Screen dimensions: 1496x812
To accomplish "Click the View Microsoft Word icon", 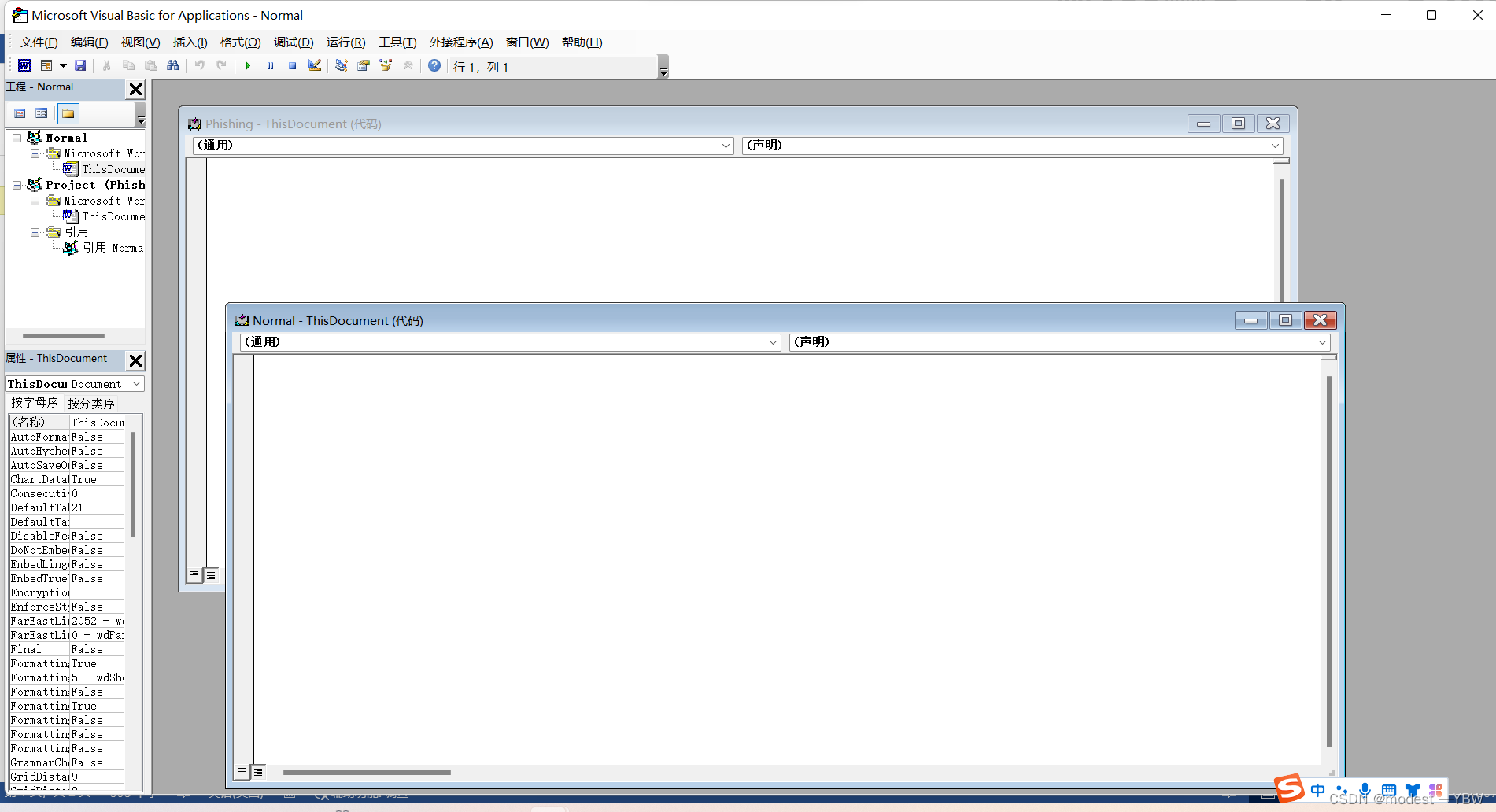I will pos(24,66).
